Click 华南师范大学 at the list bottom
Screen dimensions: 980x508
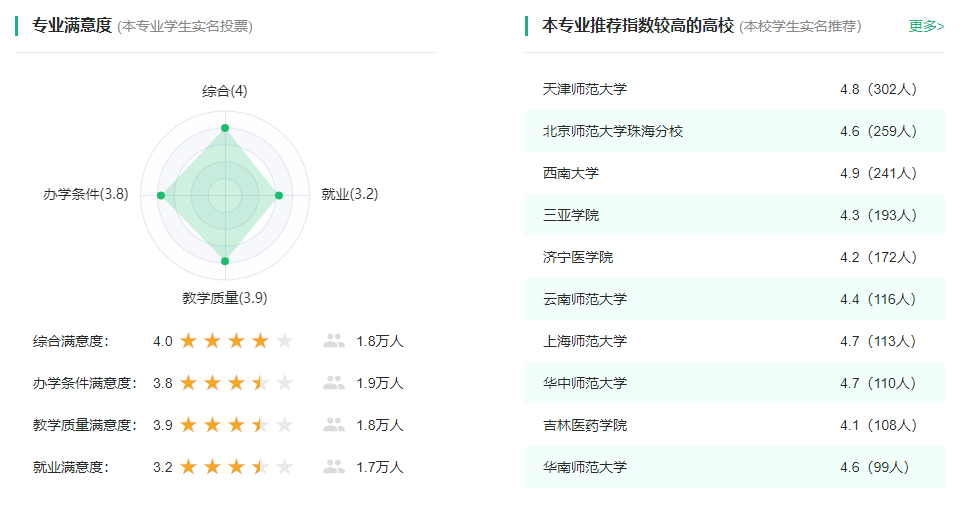point(585,467)
